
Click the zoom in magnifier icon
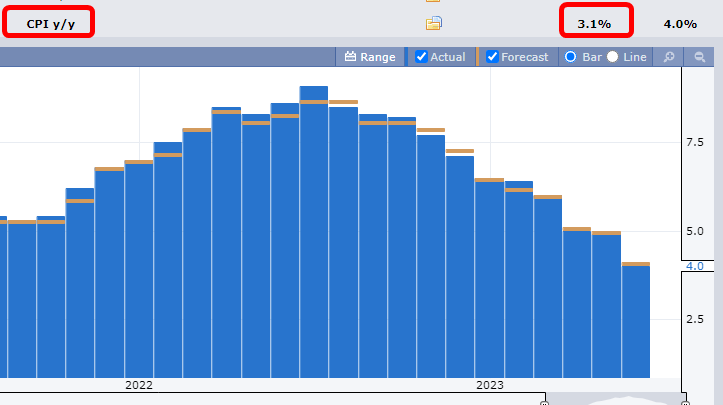[x=669, y=57]
